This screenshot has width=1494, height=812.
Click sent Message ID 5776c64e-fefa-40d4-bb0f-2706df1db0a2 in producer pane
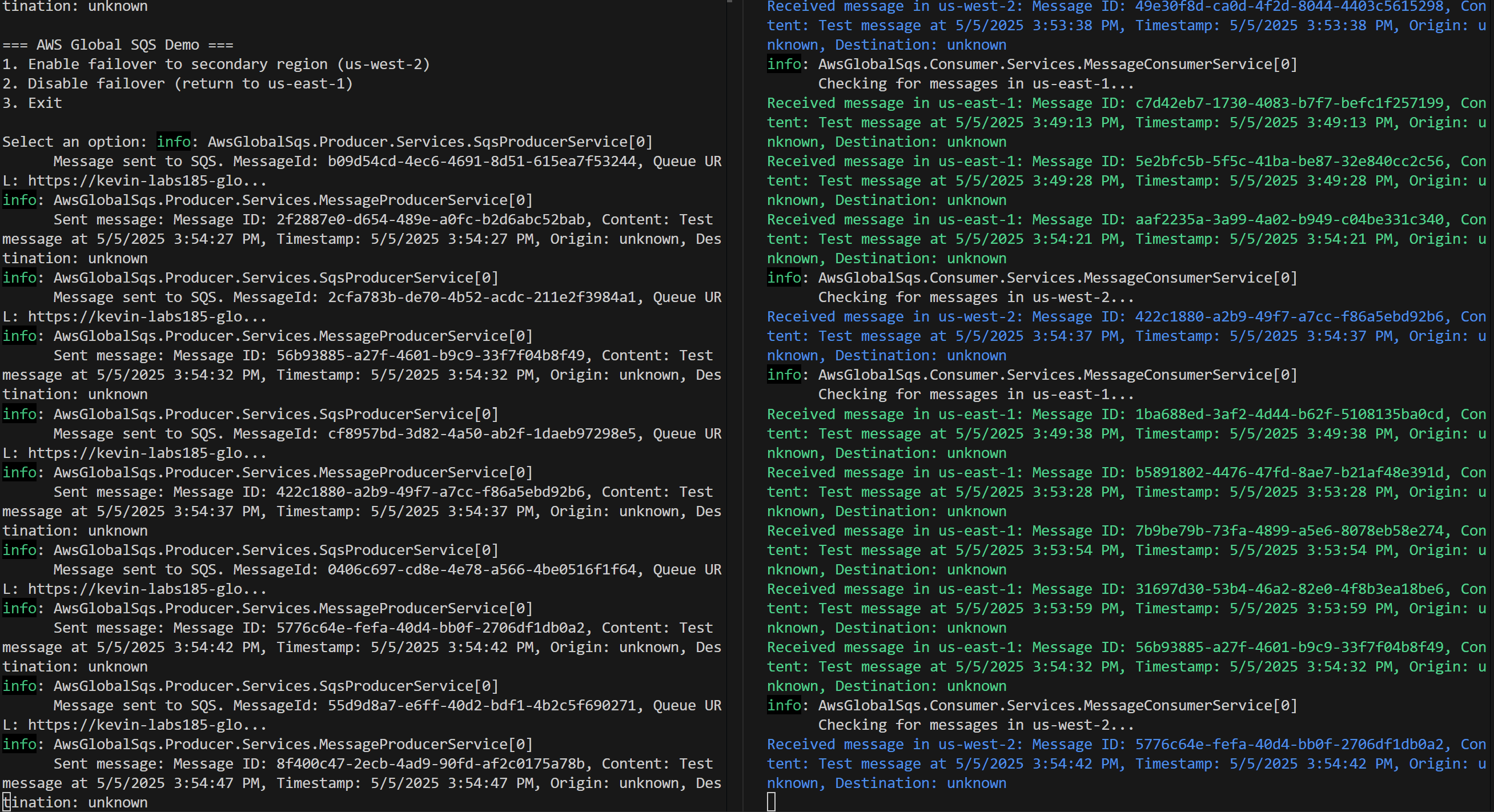click(430, 628)
